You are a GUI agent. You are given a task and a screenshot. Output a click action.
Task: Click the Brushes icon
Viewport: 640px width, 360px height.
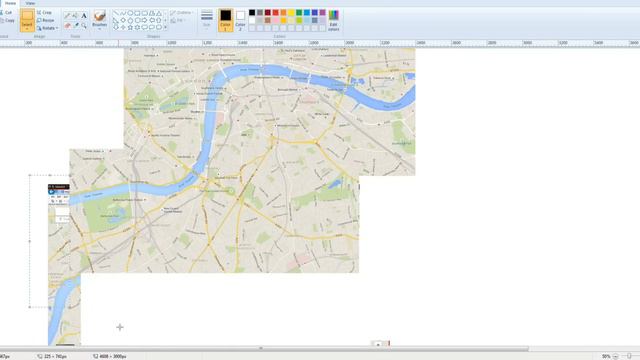tap(100, 16)
